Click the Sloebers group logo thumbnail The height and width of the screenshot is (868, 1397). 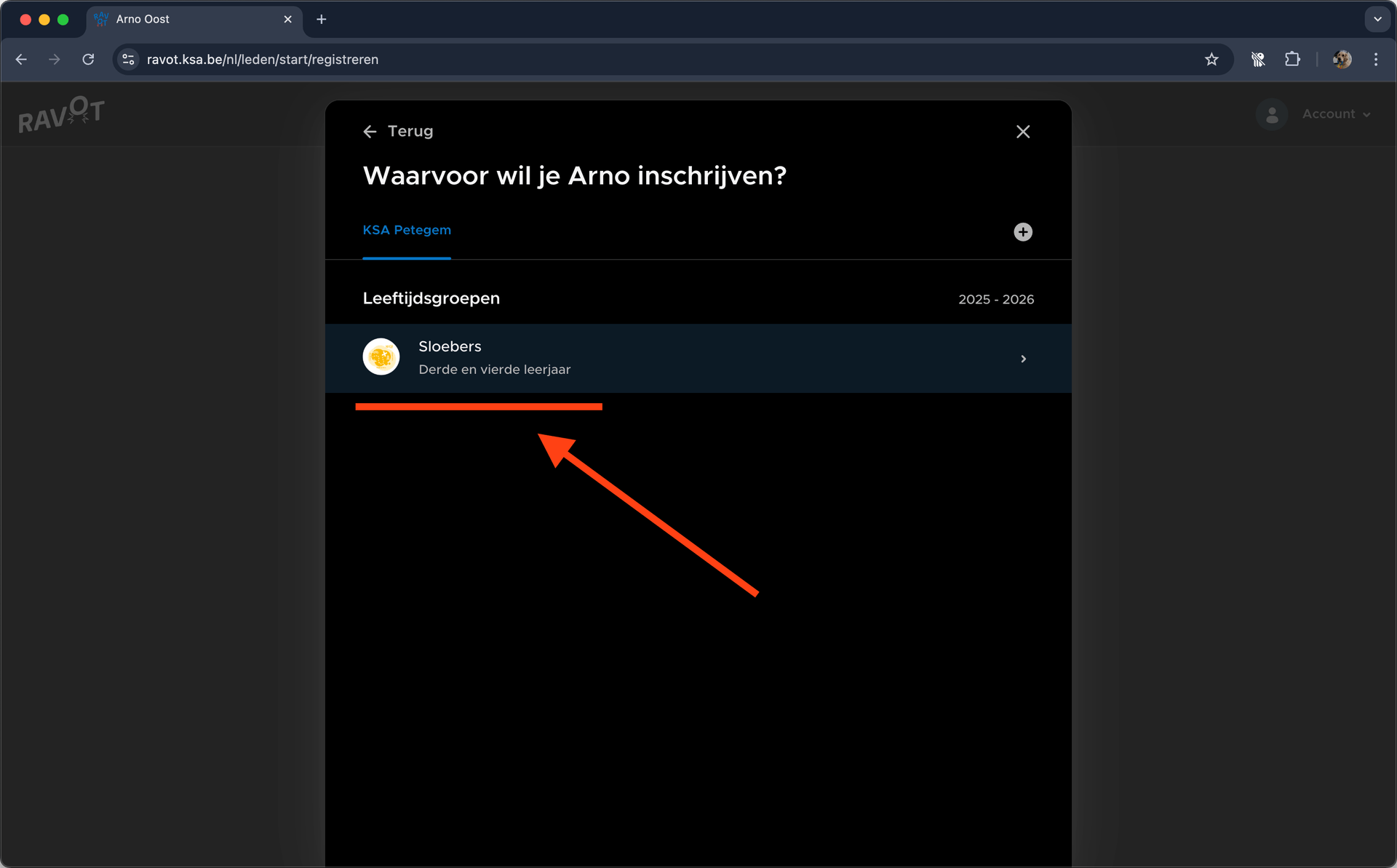[x=381, y=357]
